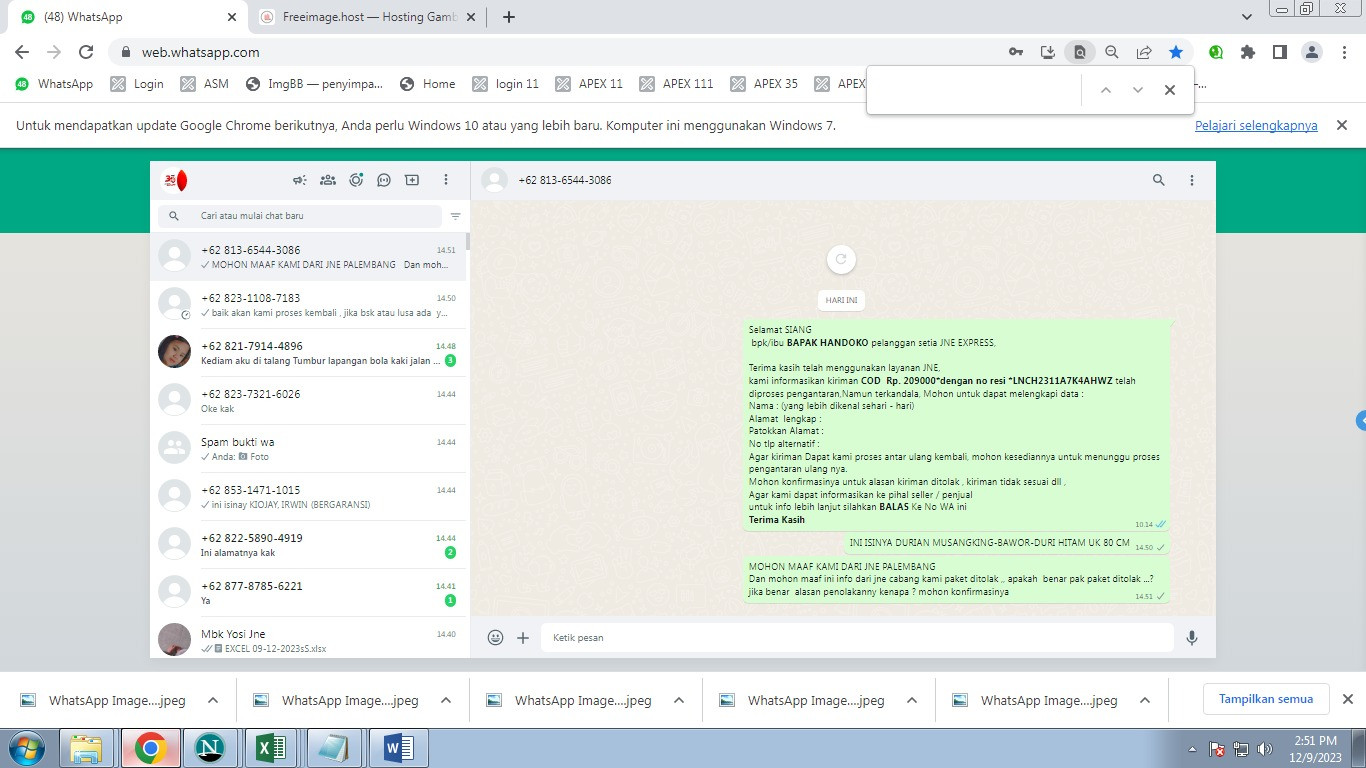Open the conversation options menu

pos(1192,180)
